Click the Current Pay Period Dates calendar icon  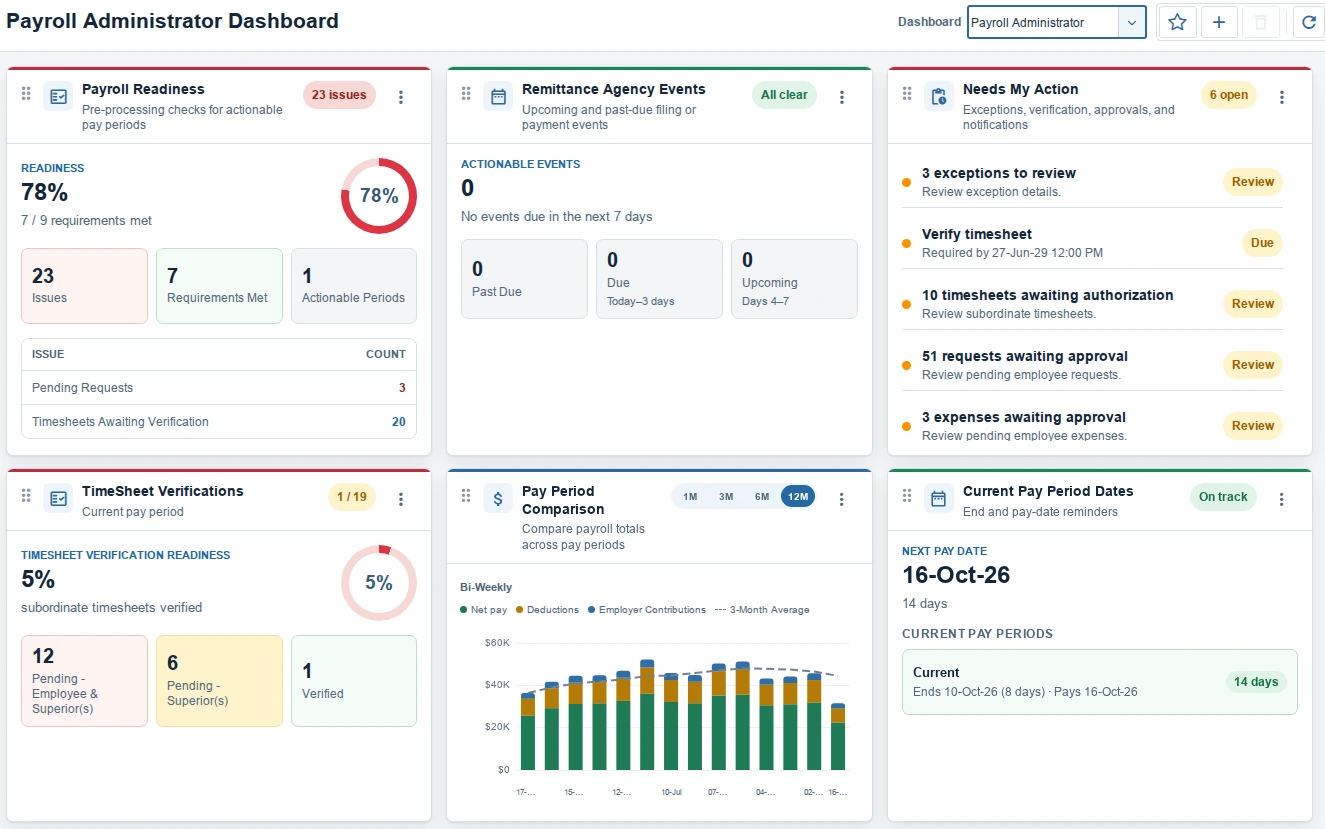[939, 498]
